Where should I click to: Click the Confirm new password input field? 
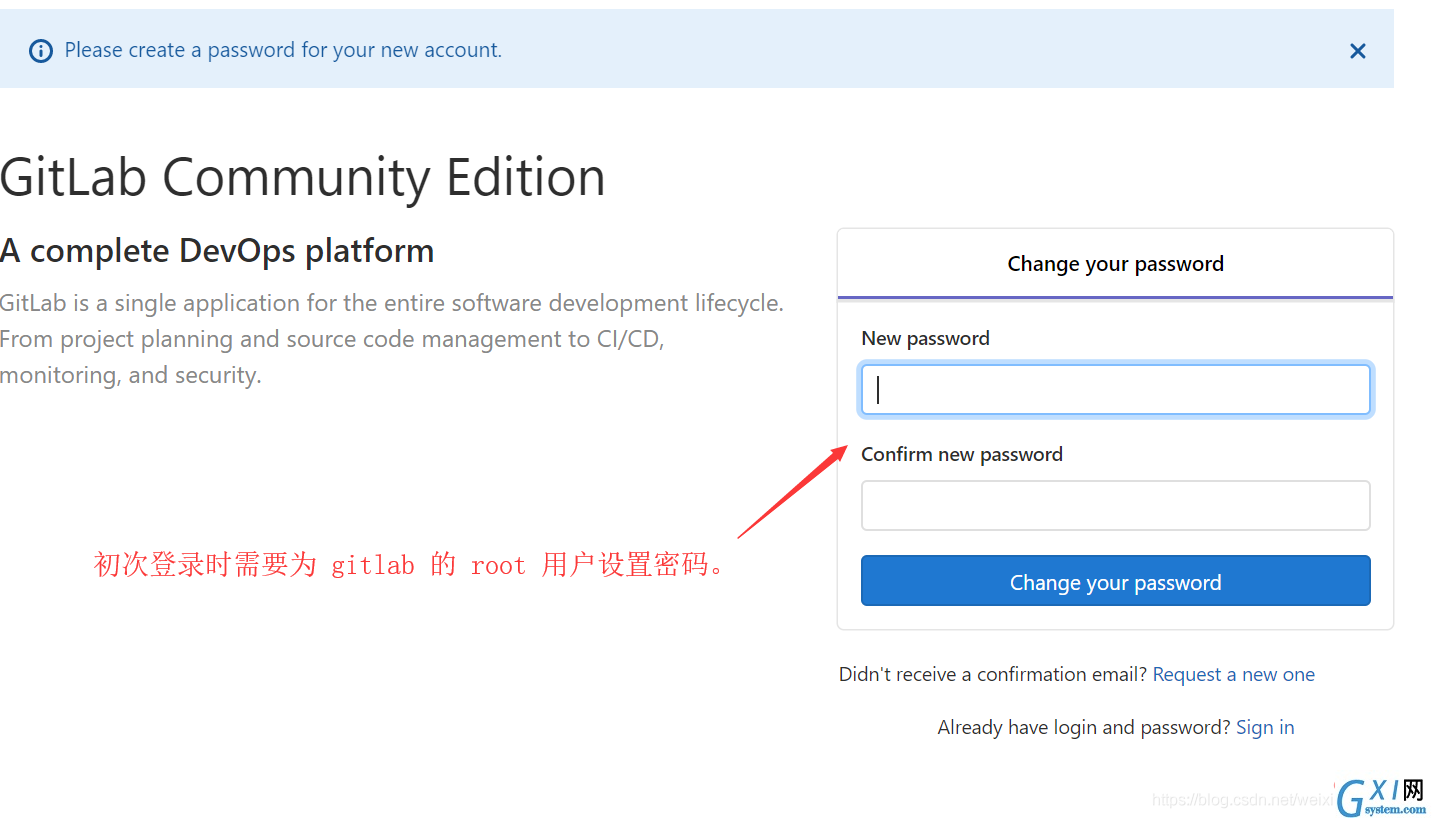[x=1115, y=505]
